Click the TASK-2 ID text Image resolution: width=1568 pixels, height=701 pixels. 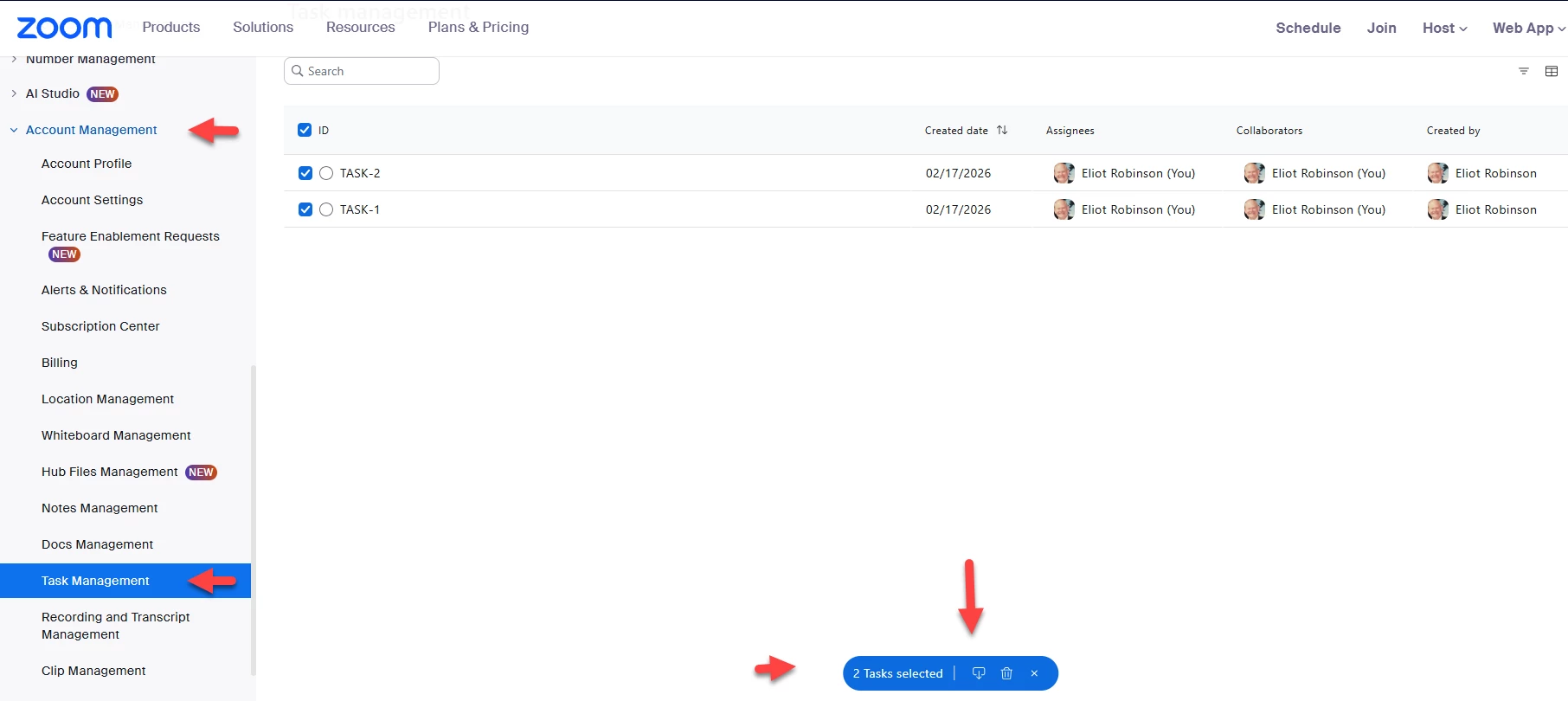(x=360, y=173)
